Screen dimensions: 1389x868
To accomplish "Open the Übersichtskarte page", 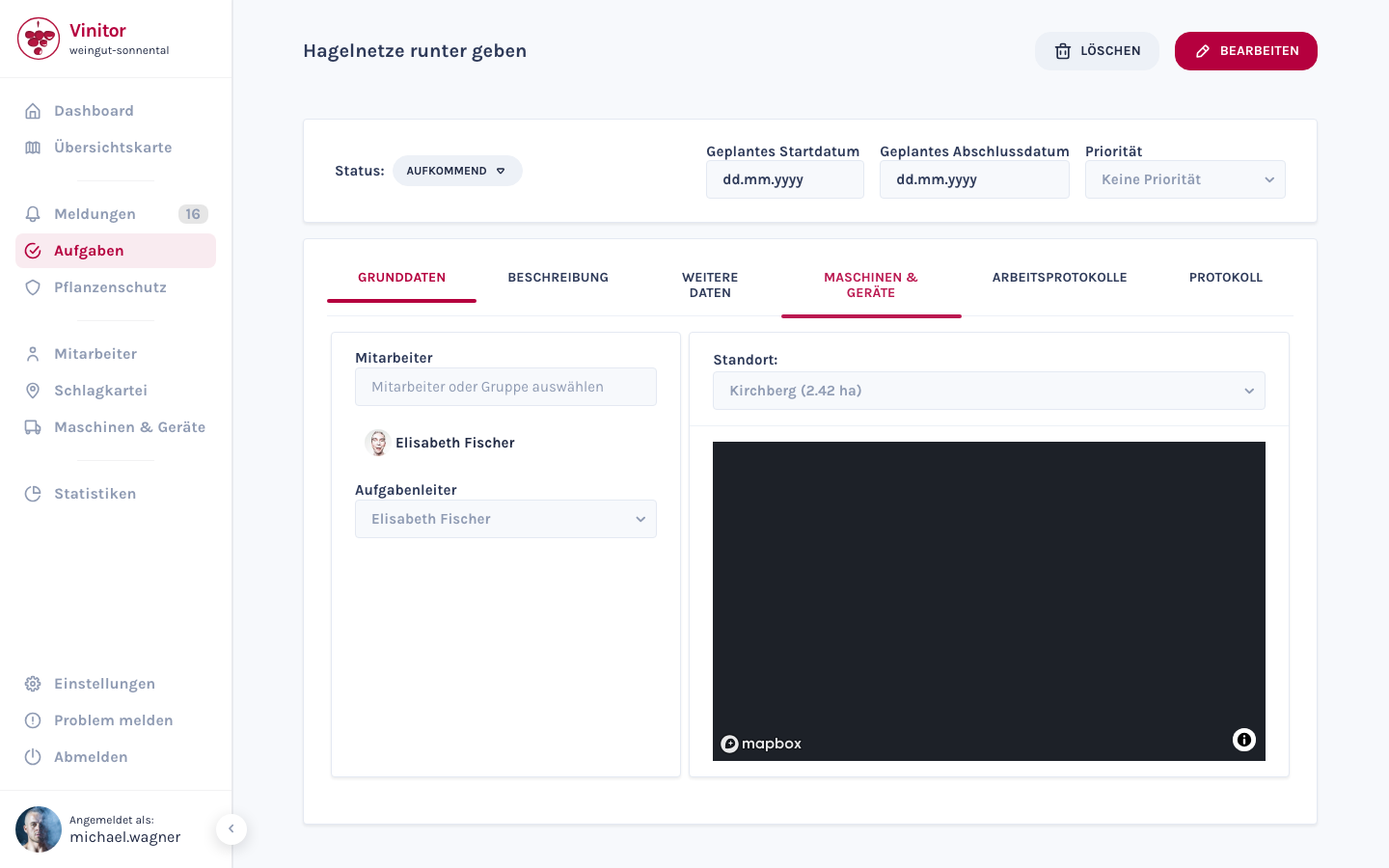I will (x=116, y=148).
